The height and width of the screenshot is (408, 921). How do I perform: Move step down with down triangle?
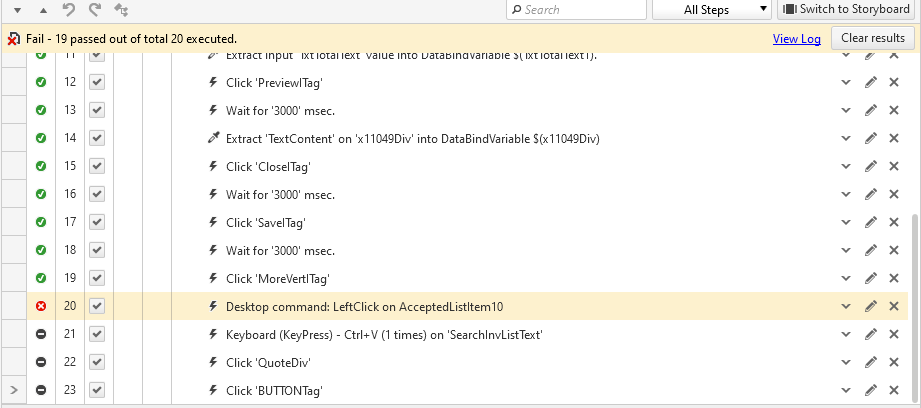point(17,10)
